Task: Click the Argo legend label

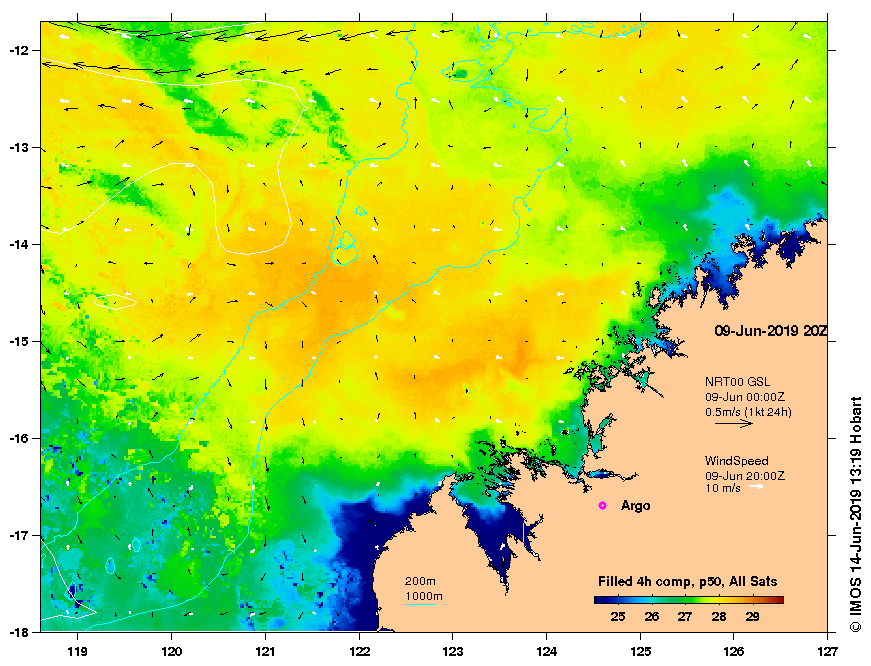Action: click(635, 506)
